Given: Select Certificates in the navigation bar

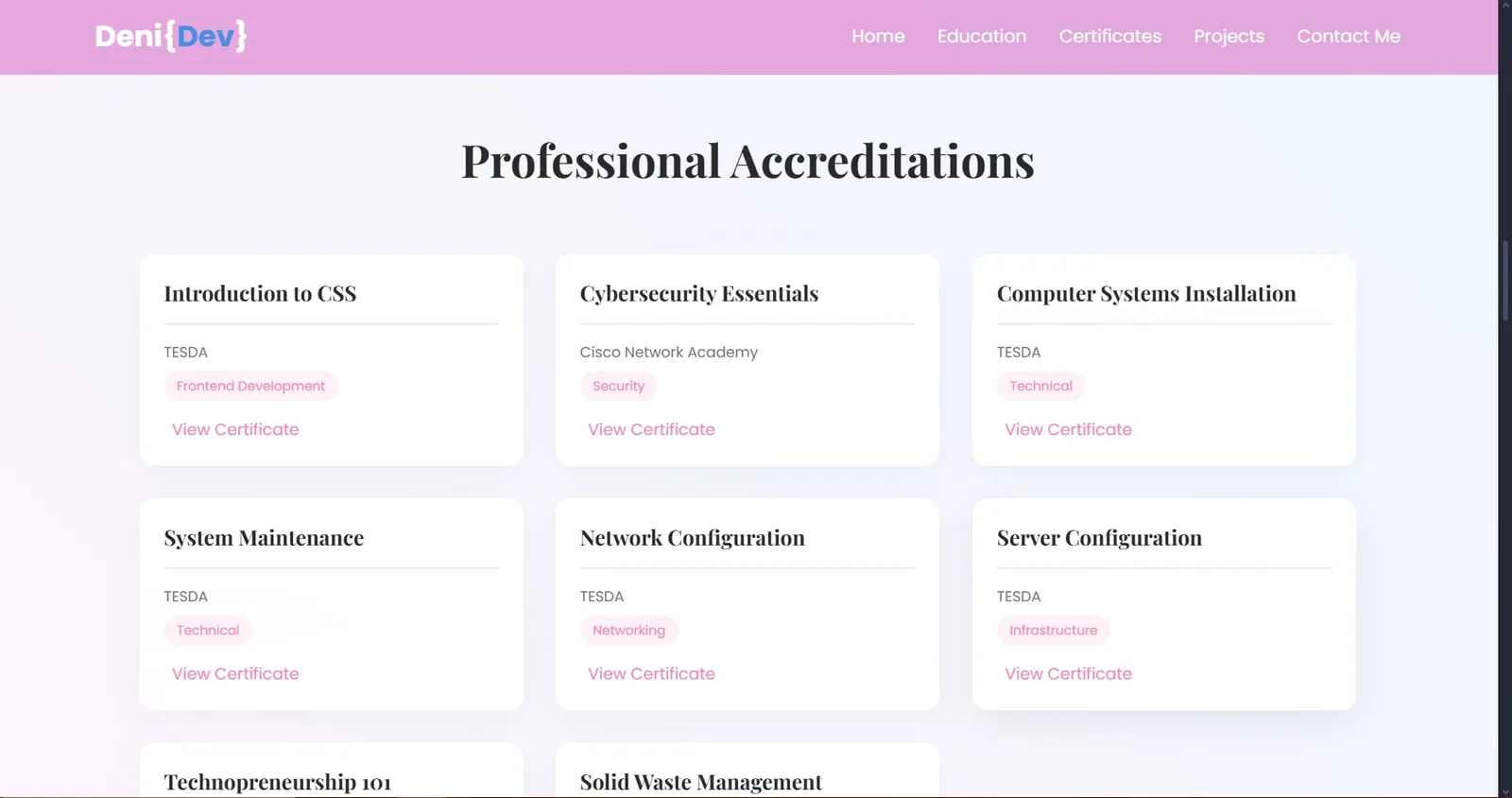Looking at the screenshot, I should tap(1110, 36).
